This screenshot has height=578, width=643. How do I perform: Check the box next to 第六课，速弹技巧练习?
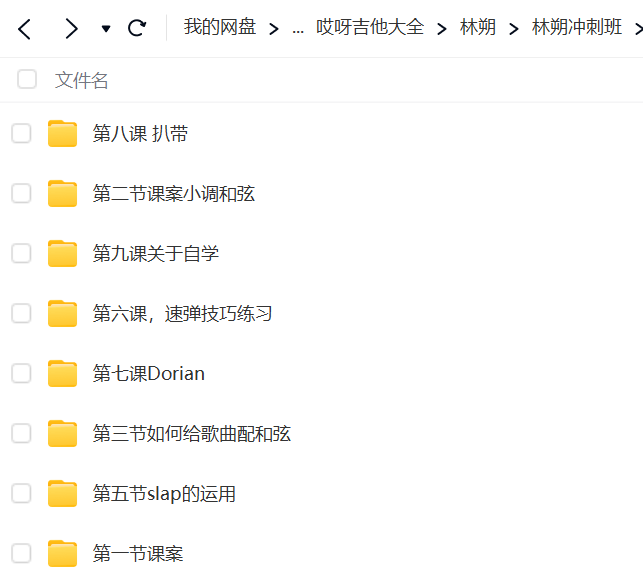(x=21, y=313)
